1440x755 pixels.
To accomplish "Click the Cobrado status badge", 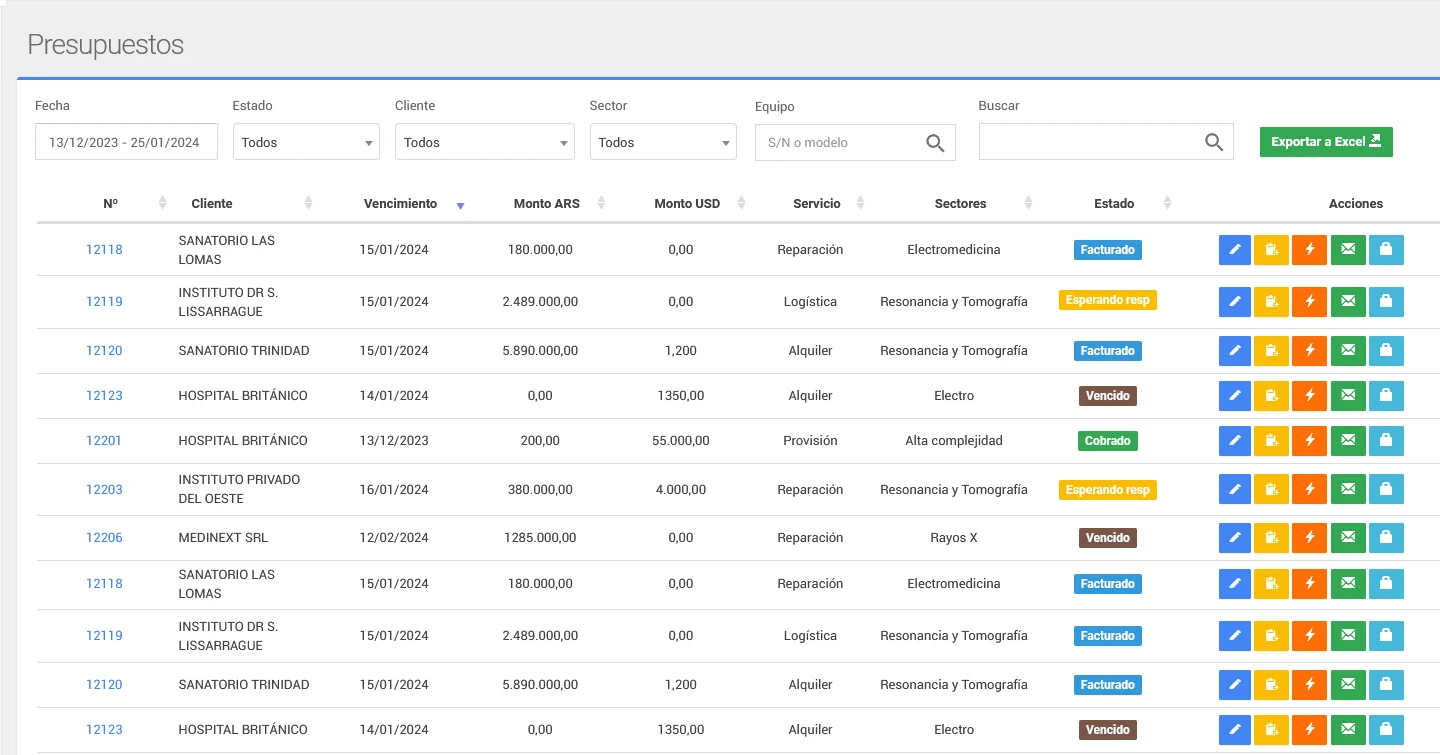I will point(1108,440).
